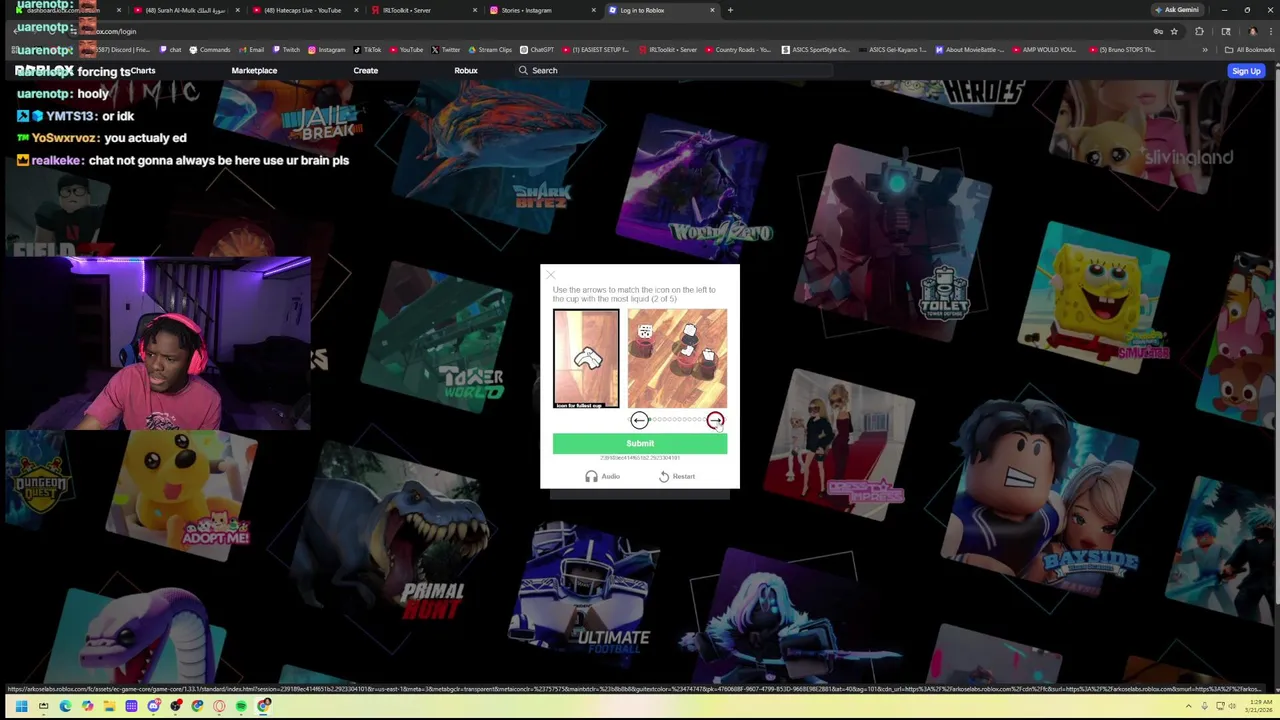This screenshot has height=720, width=1280.
Task: Switch to the IRLToolkit Server tab
Action: click(424, 10)
